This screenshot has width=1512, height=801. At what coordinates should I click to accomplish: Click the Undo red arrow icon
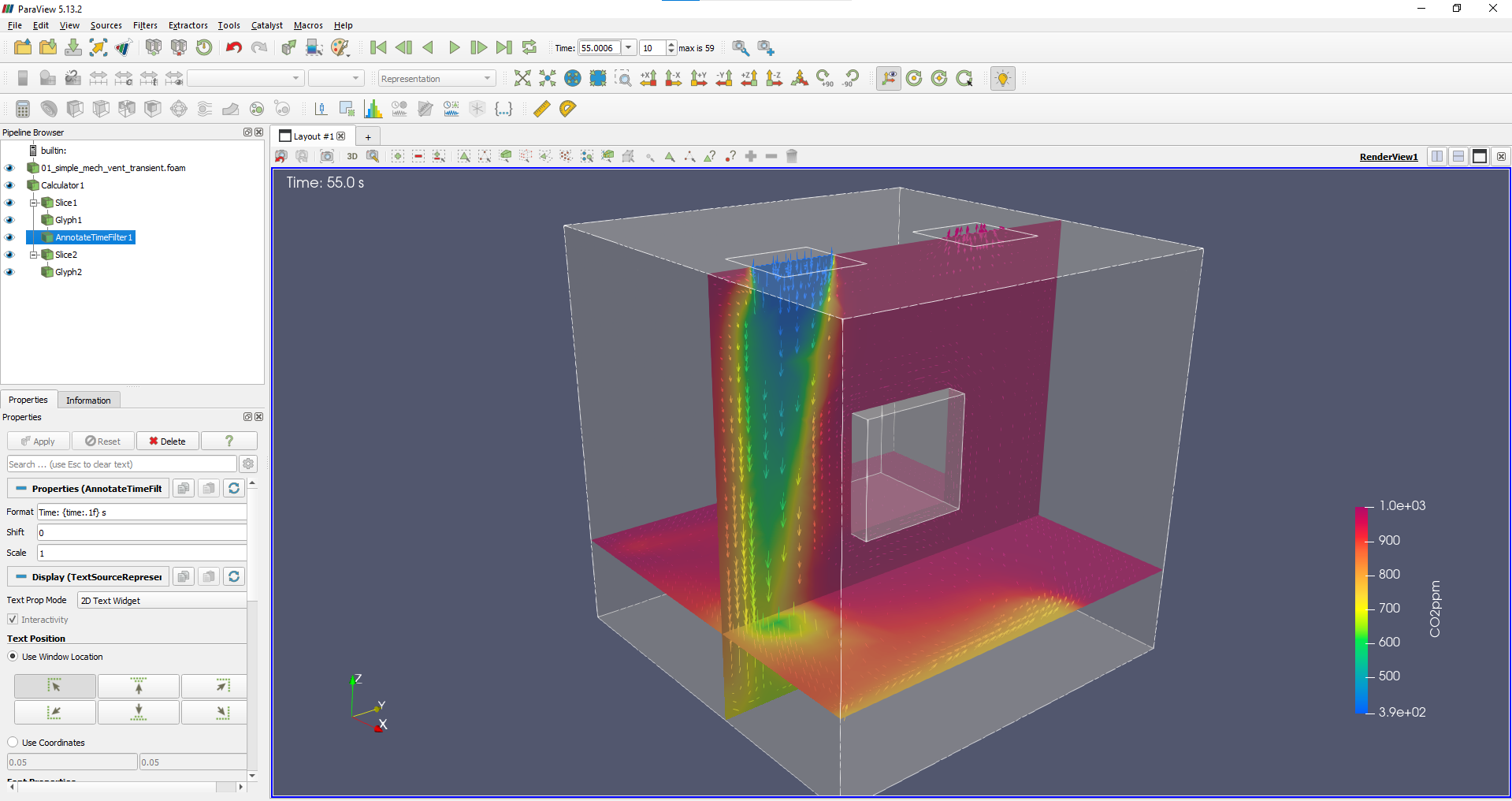pos(233,48)
